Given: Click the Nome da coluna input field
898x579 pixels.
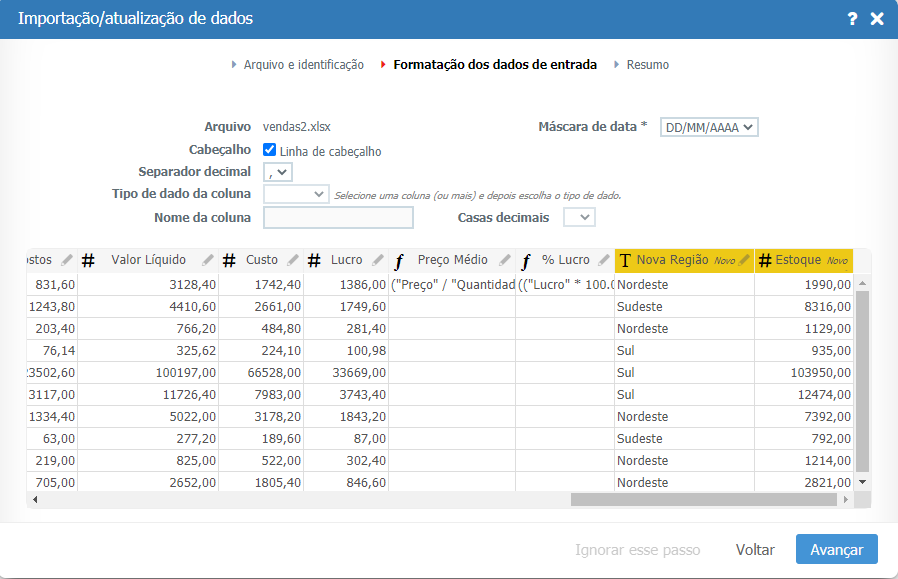Looking at the screenshot, I should click(x=338, y=218).
